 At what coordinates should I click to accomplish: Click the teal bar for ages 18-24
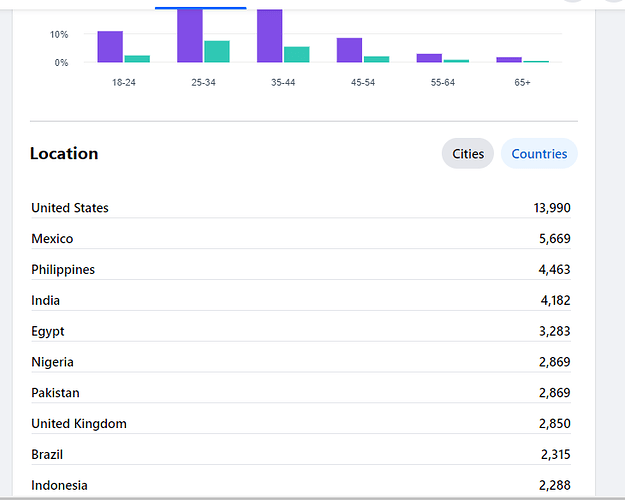[x=137, y=59]
